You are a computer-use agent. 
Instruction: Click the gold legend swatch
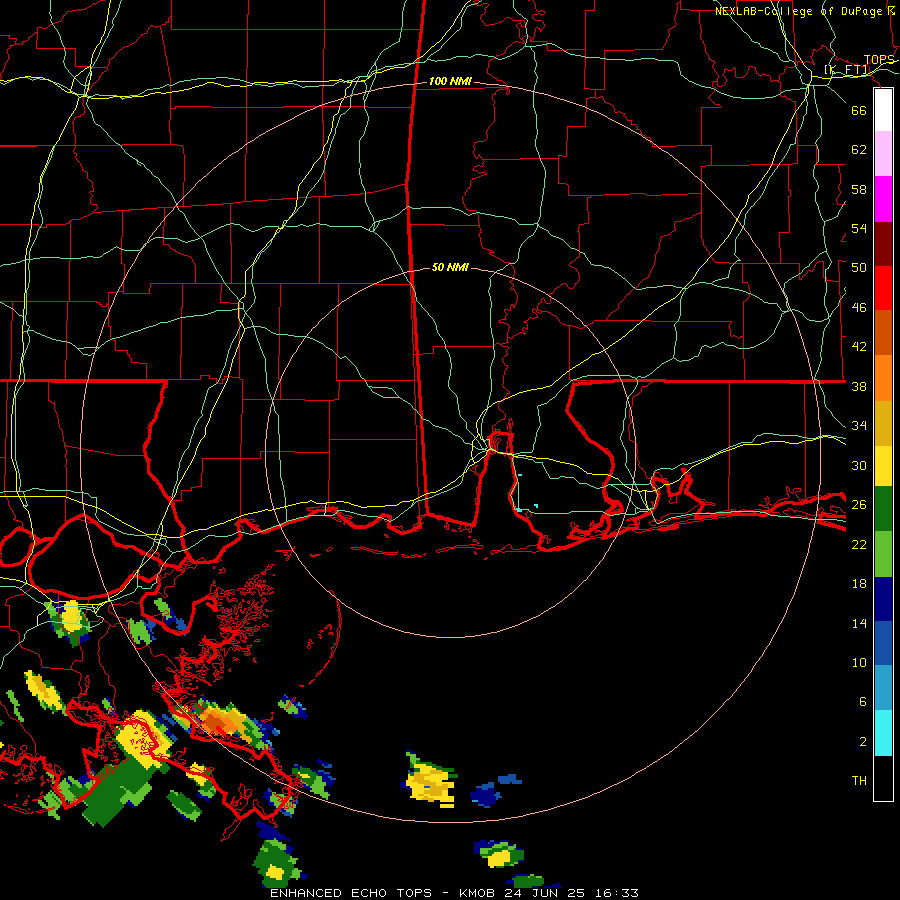883,423
